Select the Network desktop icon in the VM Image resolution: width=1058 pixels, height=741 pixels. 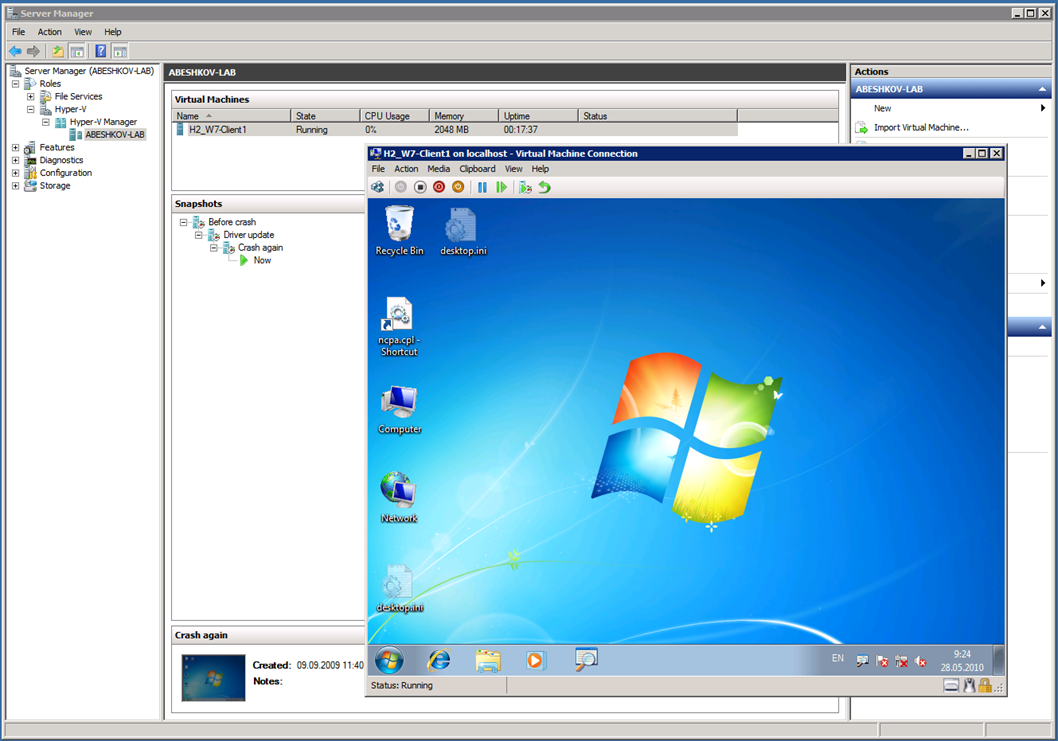tap(399, 498)
